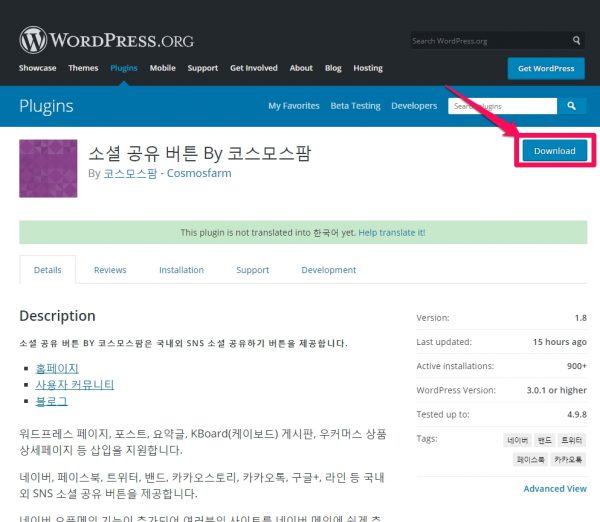This screenshot has width=600, height=522.
Task: Open the About menu item
Action: (301, 68)
